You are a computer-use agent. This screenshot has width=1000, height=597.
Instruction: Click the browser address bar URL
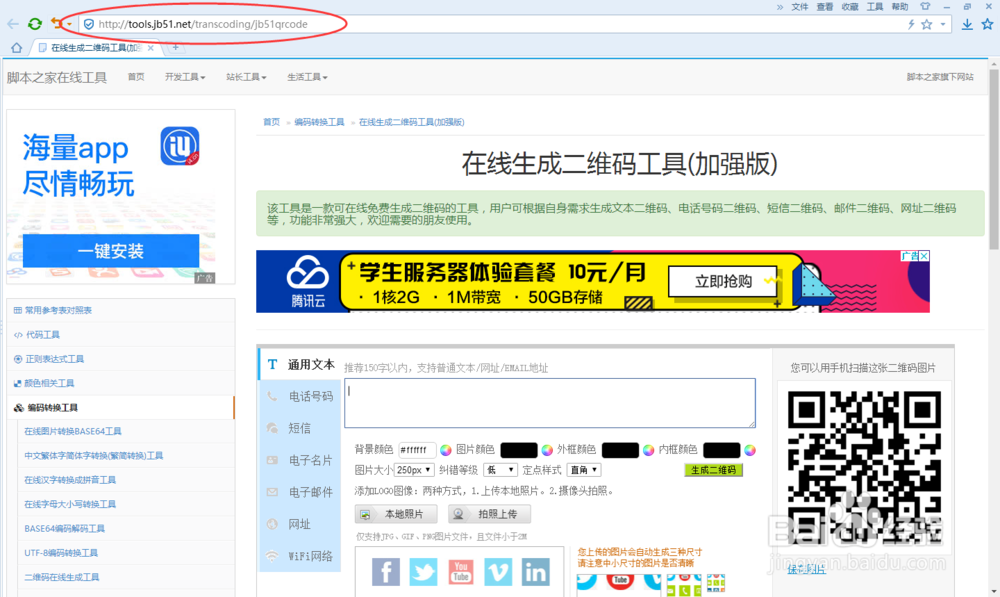[203, 24]
